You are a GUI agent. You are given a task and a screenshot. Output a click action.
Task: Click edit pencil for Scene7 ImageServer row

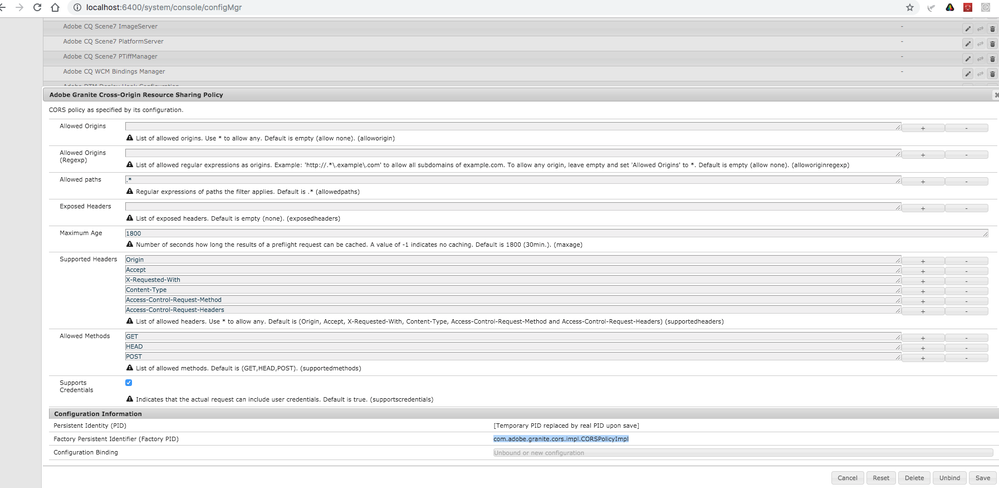(x=968, y=28)
